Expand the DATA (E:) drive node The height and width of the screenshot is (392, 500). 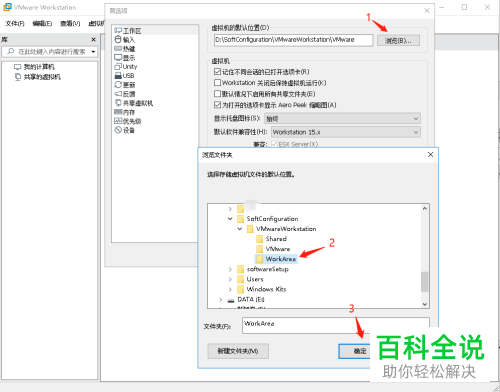click(x=220, y=300)
